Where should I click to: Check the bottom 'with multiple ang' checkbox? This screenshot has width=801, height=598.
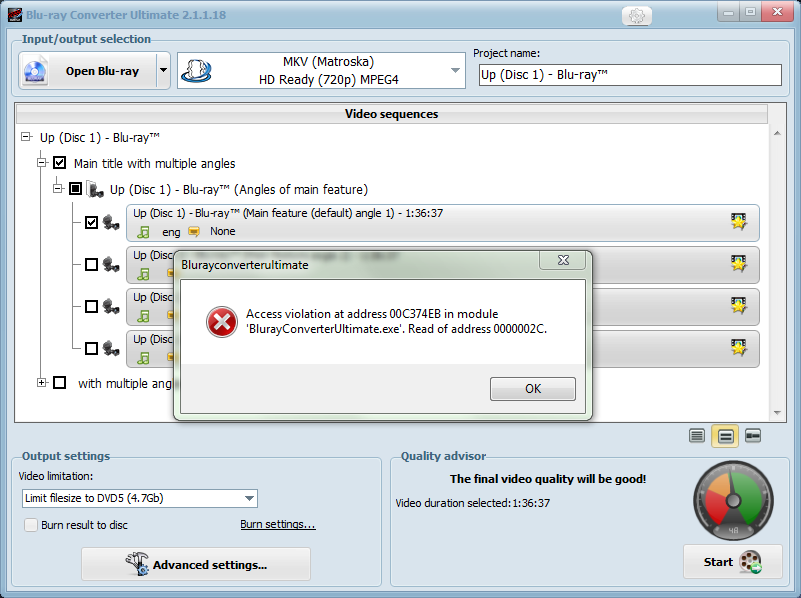click(x=60, y=382)
